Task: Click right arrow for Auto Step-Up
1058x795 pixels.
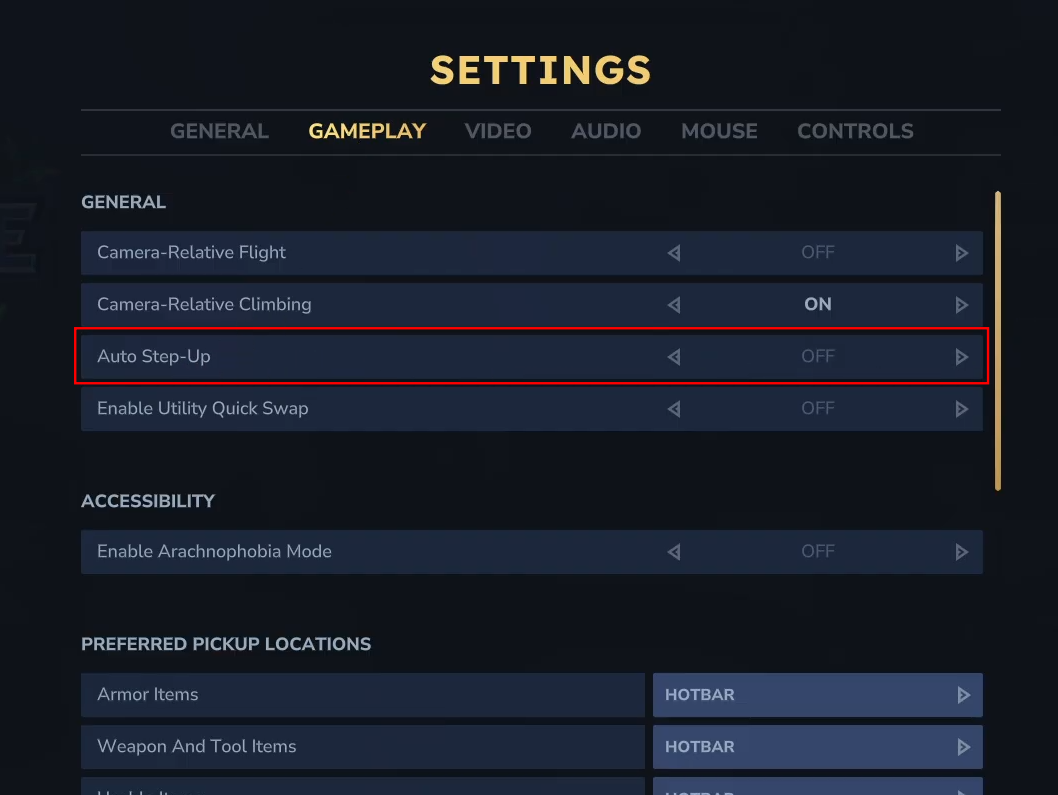Action: [x=962, y=357]
